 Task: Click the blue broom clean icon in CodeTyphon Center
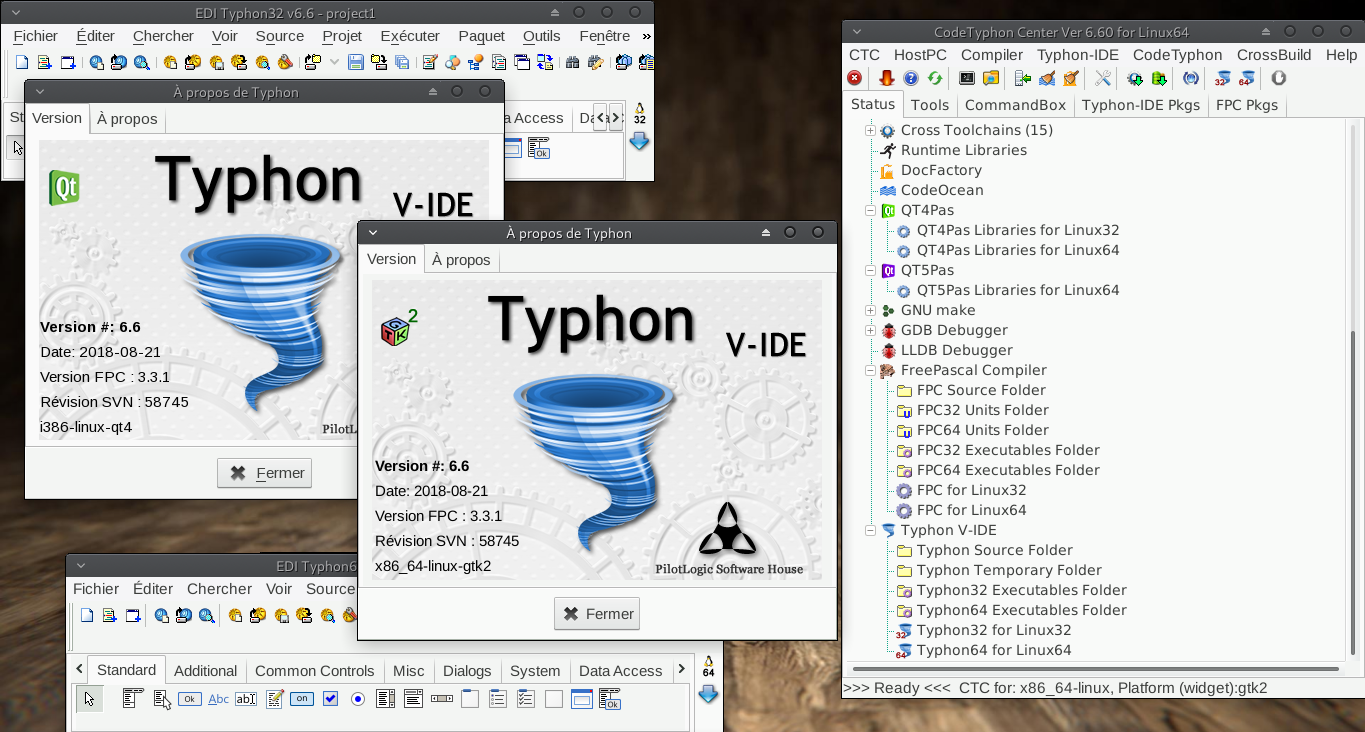click(1047, 78)
